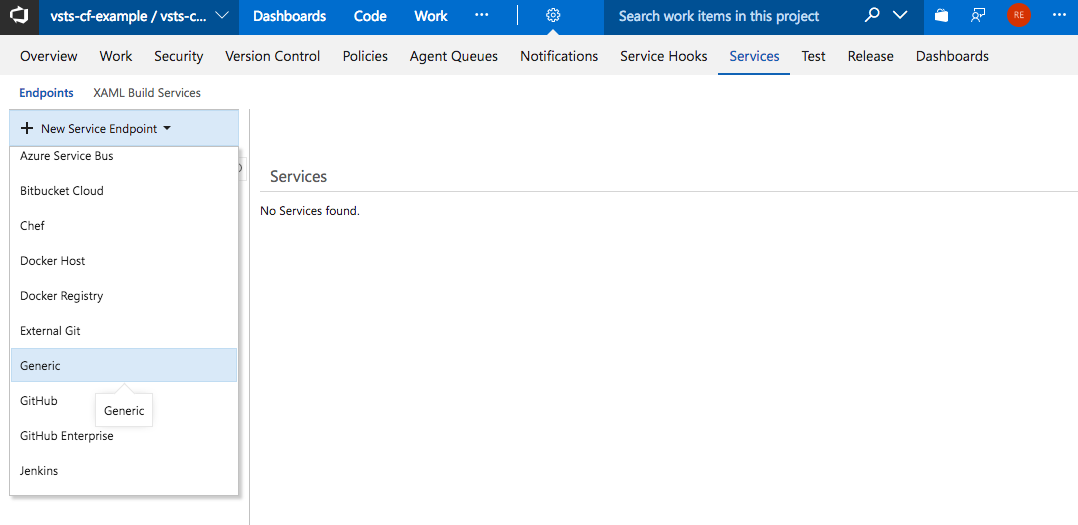Open the Code hub link
Image resolution: width=1078 pixels, height=525 pixels.
[x=370, y=16]
